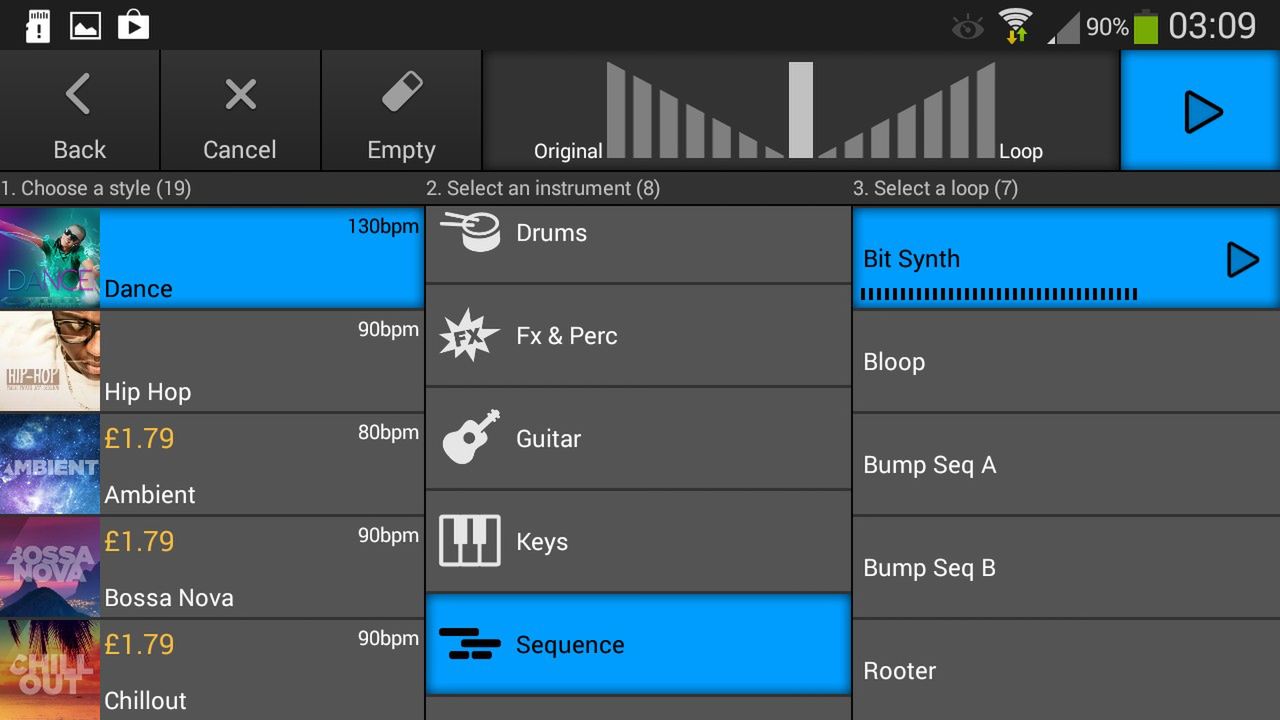Choose the Hip Hop style

[212, 362]
